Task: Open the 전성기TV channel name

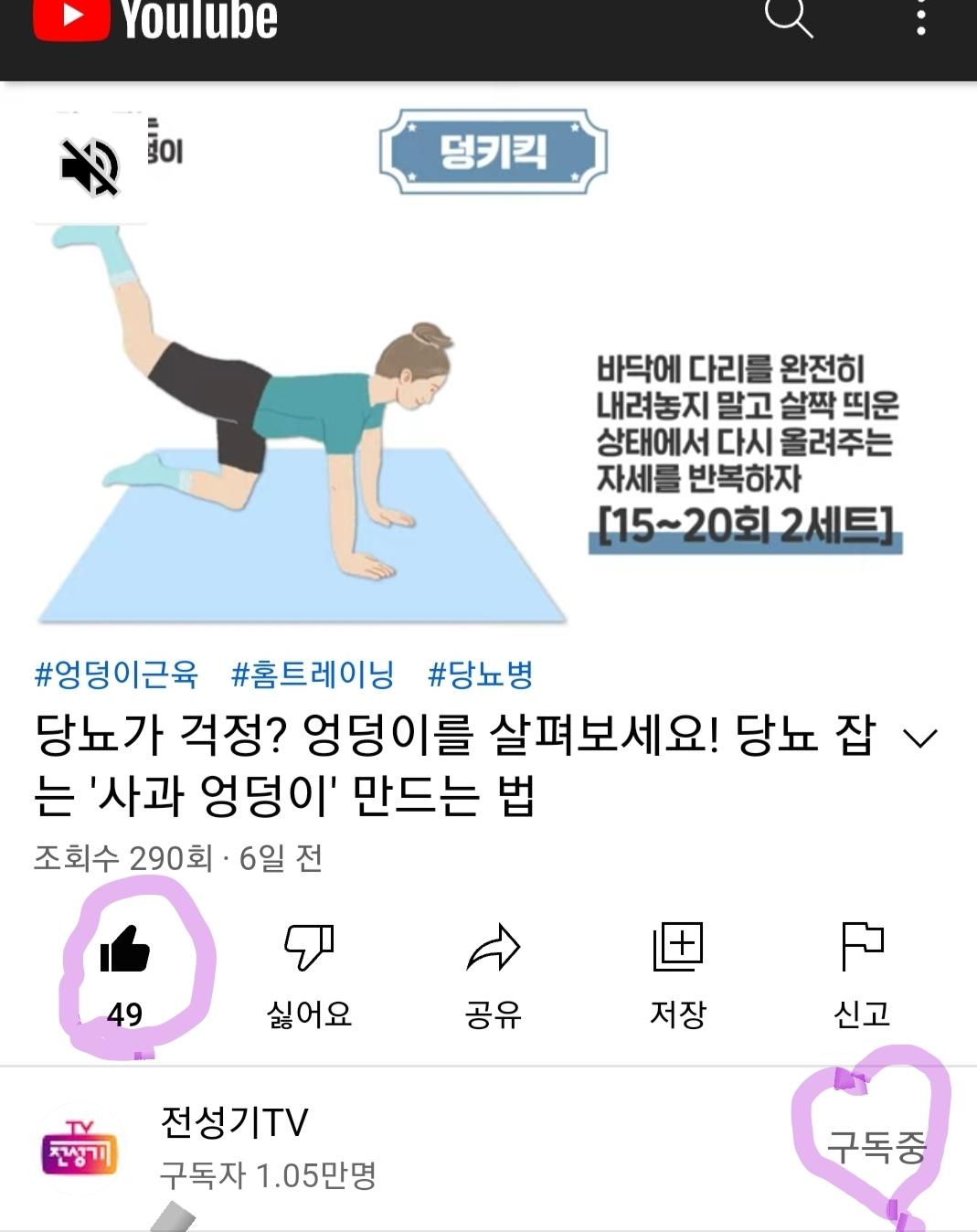Action: pyautogui.click(x=235, y=1121)
